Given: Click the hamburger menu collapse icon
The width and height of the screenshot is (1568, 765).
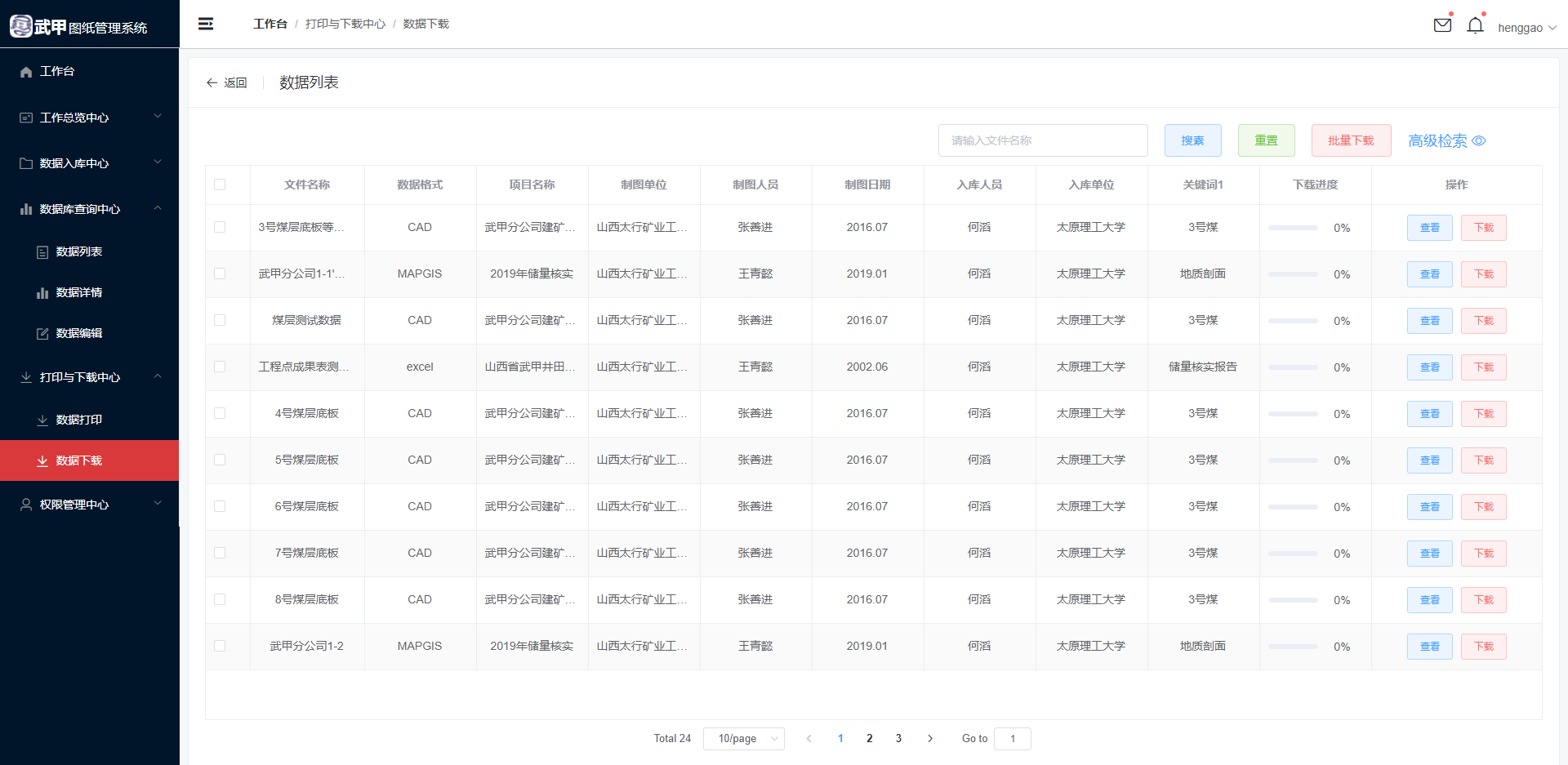Looking at the screenshot, I should pyautogui.click(x=206, y=24).
